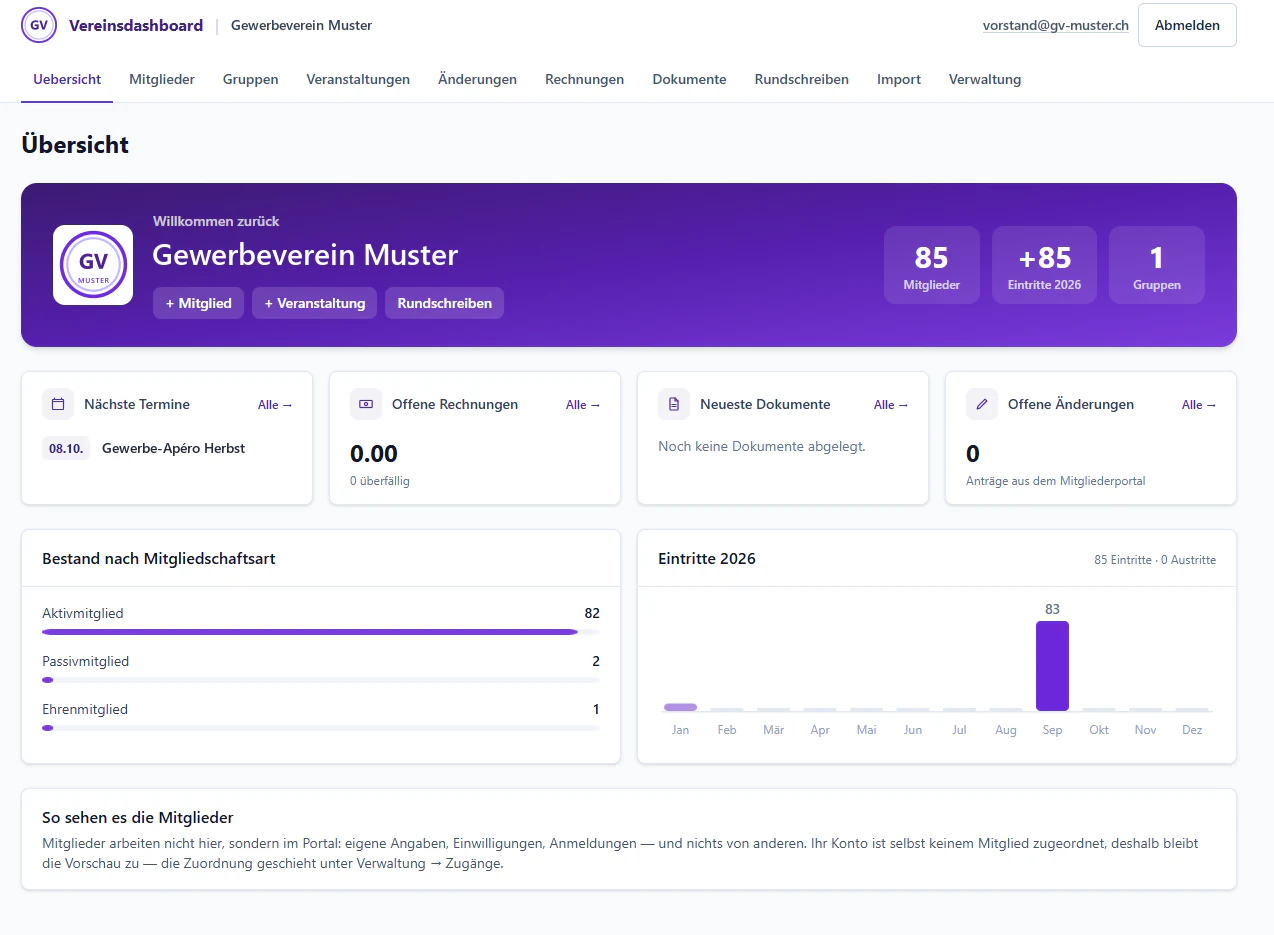Click the pencil icon beside Offene Änderungen
Screen dimensions: 1274x935
[x=982, y=404]
